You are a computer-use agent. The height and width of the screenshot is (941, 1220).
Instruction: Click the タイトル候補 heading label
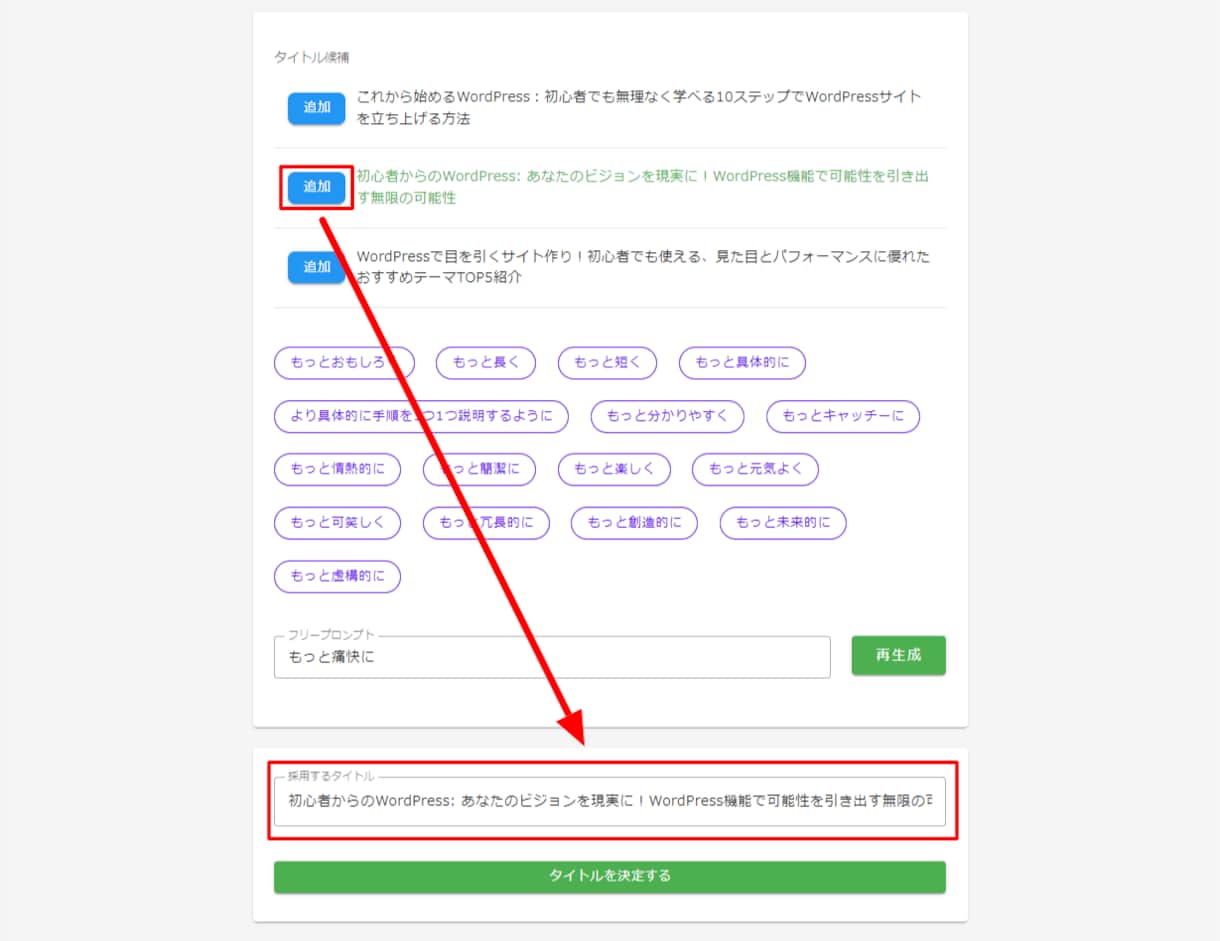pyautogui.click(x=312, y=58)
